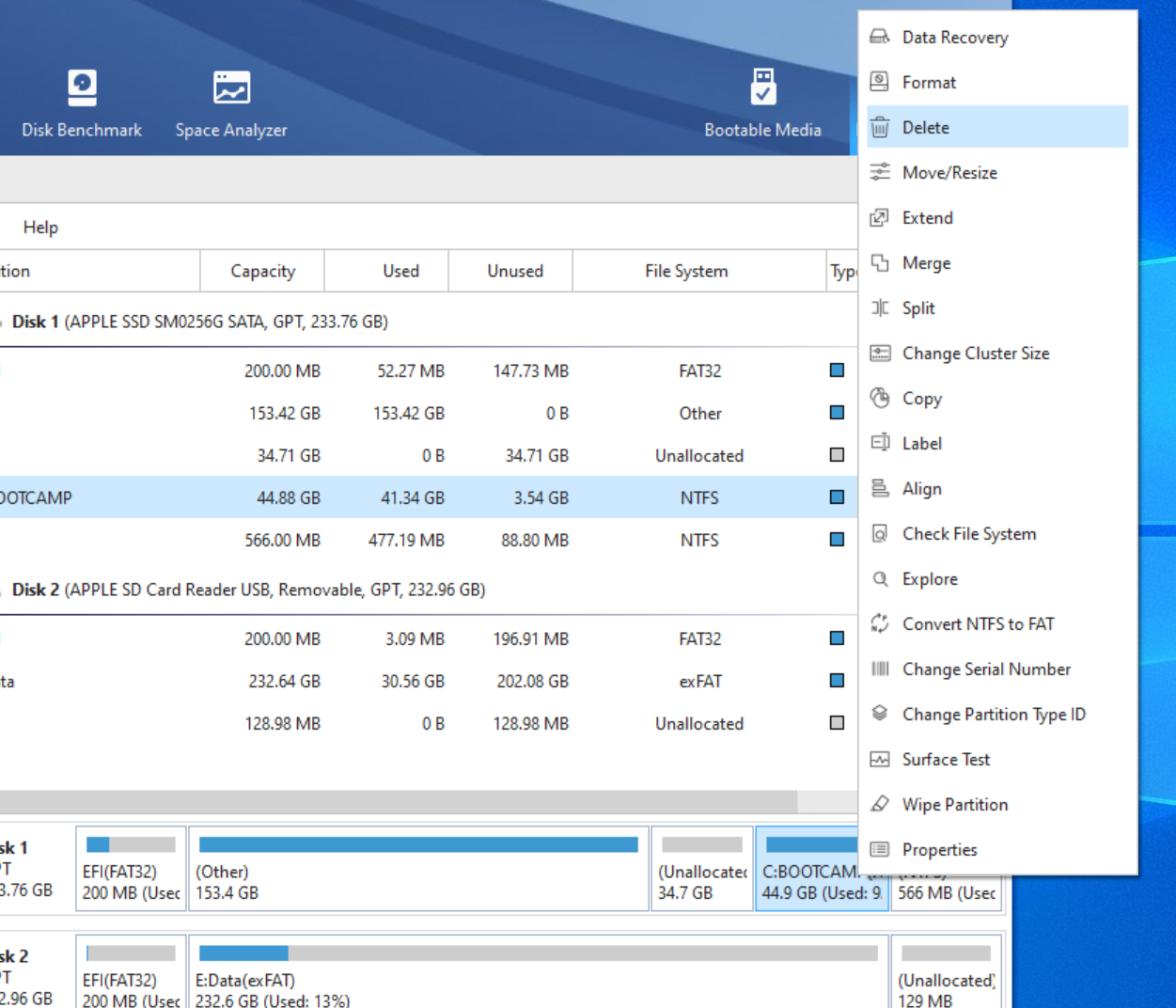This screenshot has width=1176, height=1008.
Task: Sort by the Unused column header
Action: point(510,271)
